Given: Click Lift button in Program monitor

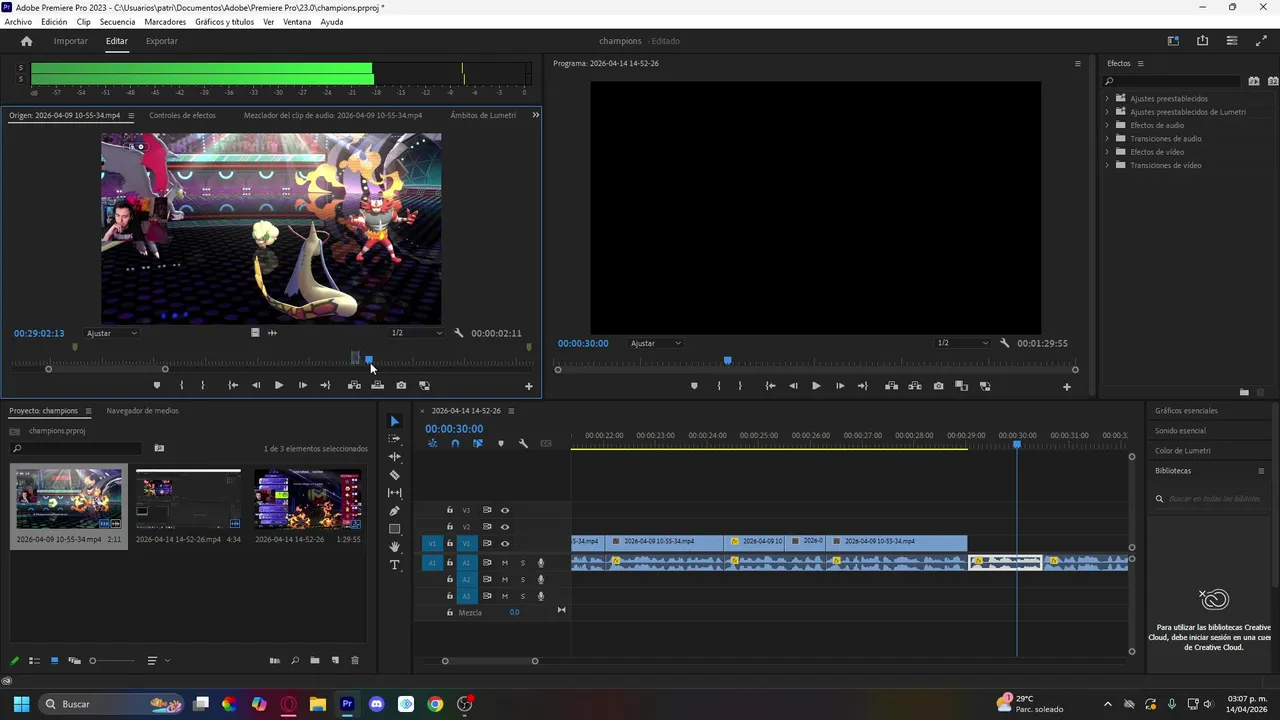Looking at the screenshot, I should (x=891, y=386).
